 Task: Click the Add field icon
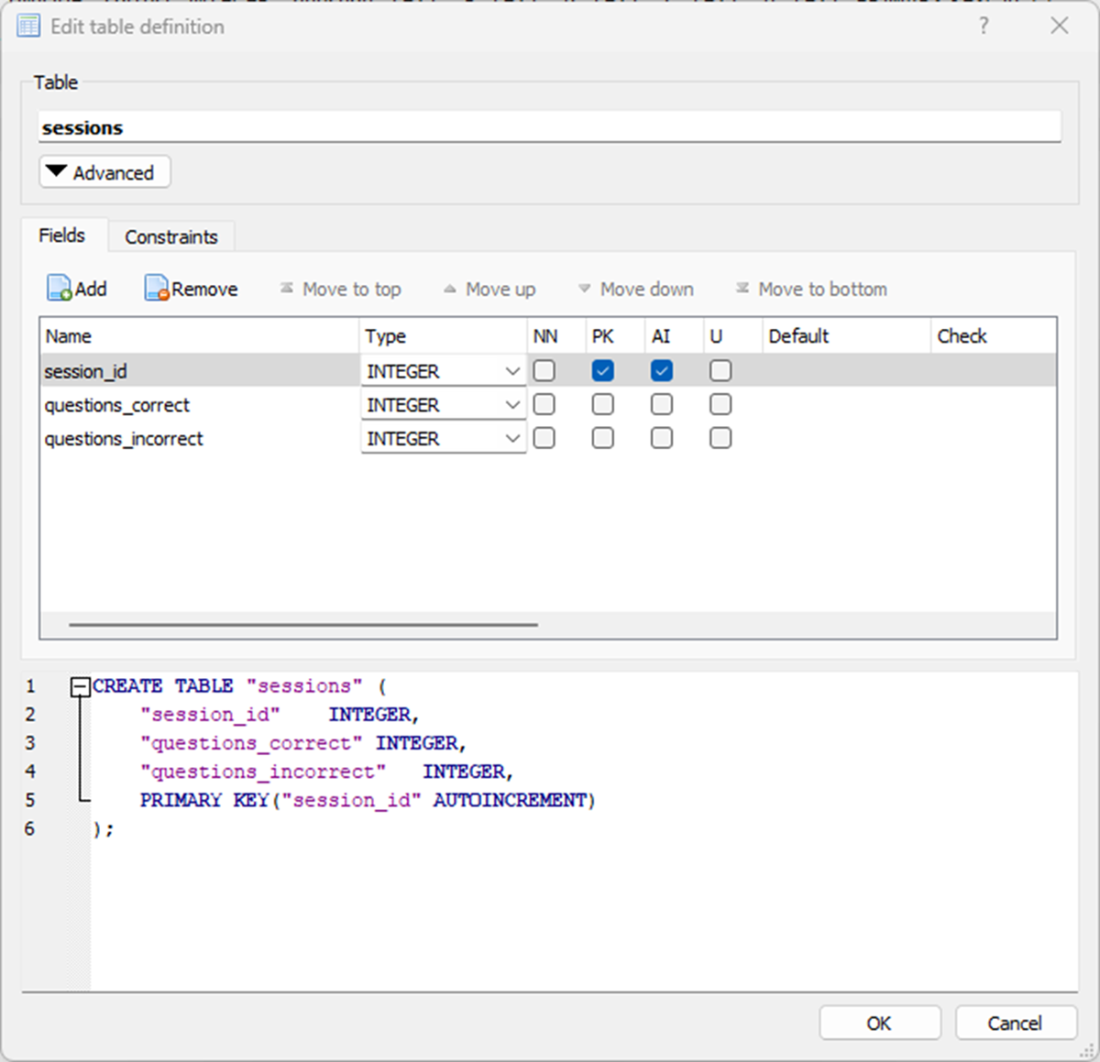click(x=60, y=288)
